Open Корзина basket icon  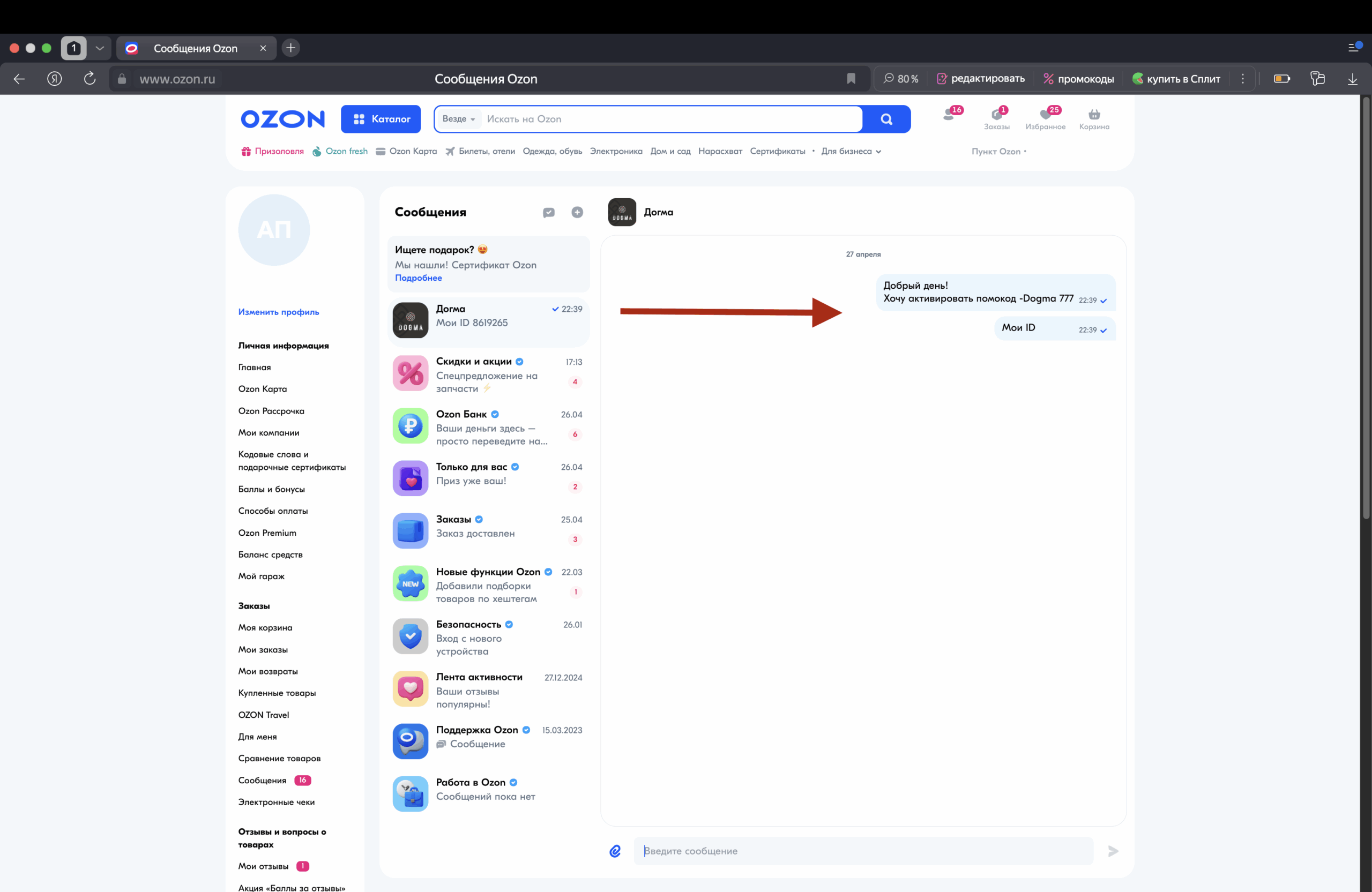pyautogui.click(x=1094, y=119)
